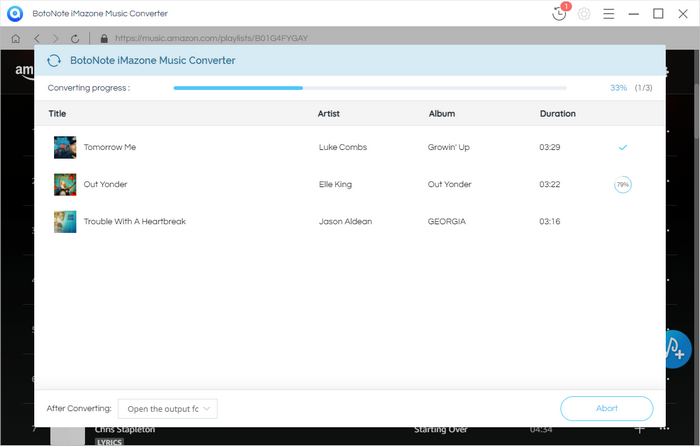Click the BotoNote app logo icon

coord(15,13)
